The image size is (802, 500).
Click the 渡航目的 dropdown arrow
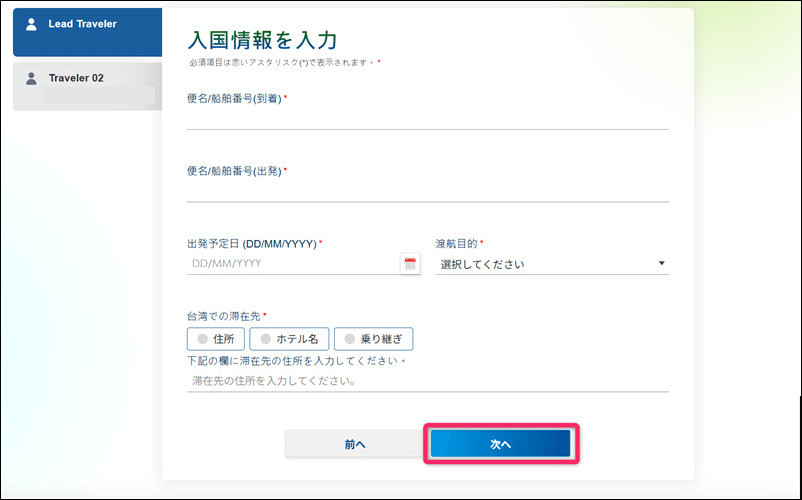[x=661, y=263]
